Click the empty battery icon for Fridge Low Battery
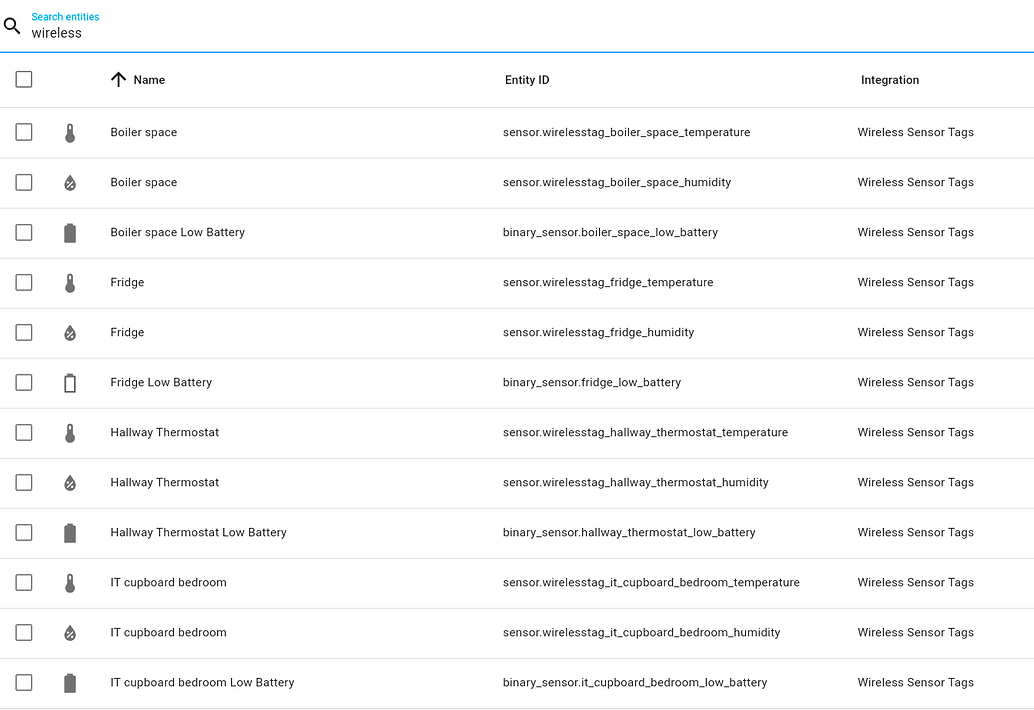The image size is (1034, 710). point(70,382)
